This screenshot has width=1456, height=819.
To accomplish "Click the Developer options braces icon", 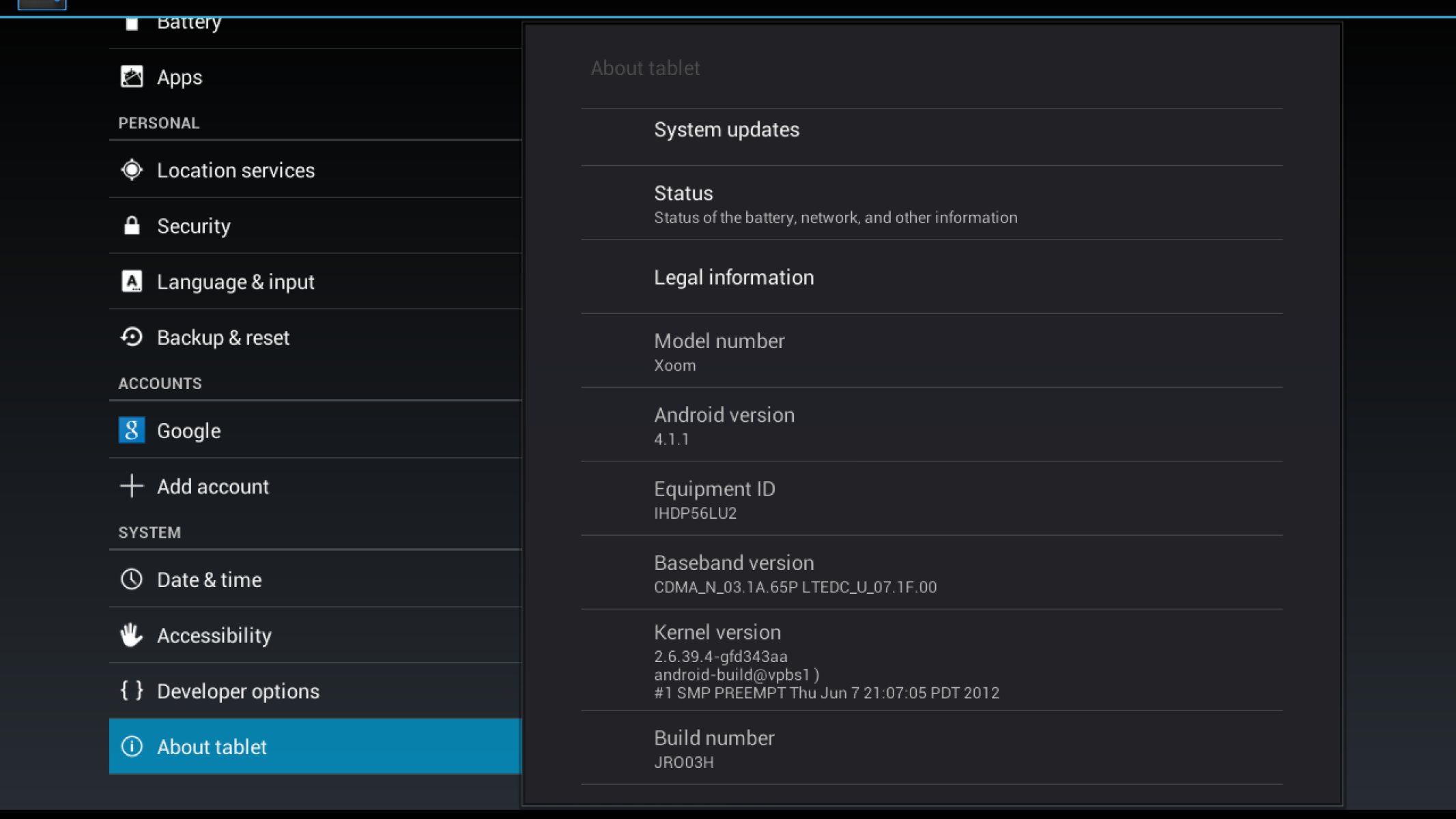I will pyautogui.click(x=132, y=691).
